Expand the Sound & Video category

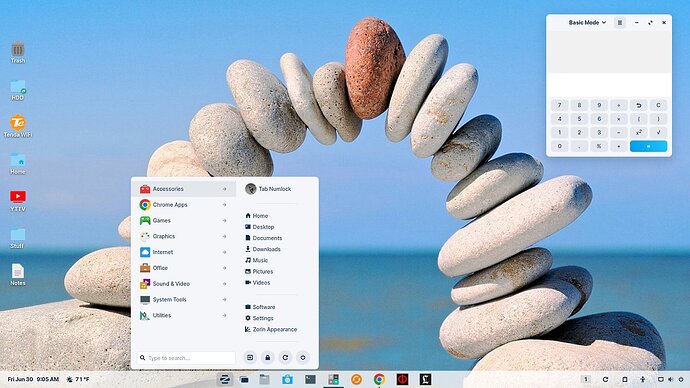184,284
